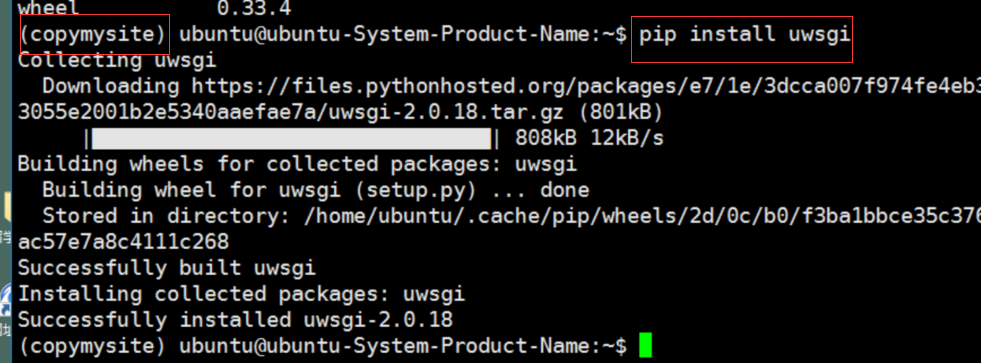Click the pip download progress bar
Viewport: 981px width, 363px height.
(292, 139)
